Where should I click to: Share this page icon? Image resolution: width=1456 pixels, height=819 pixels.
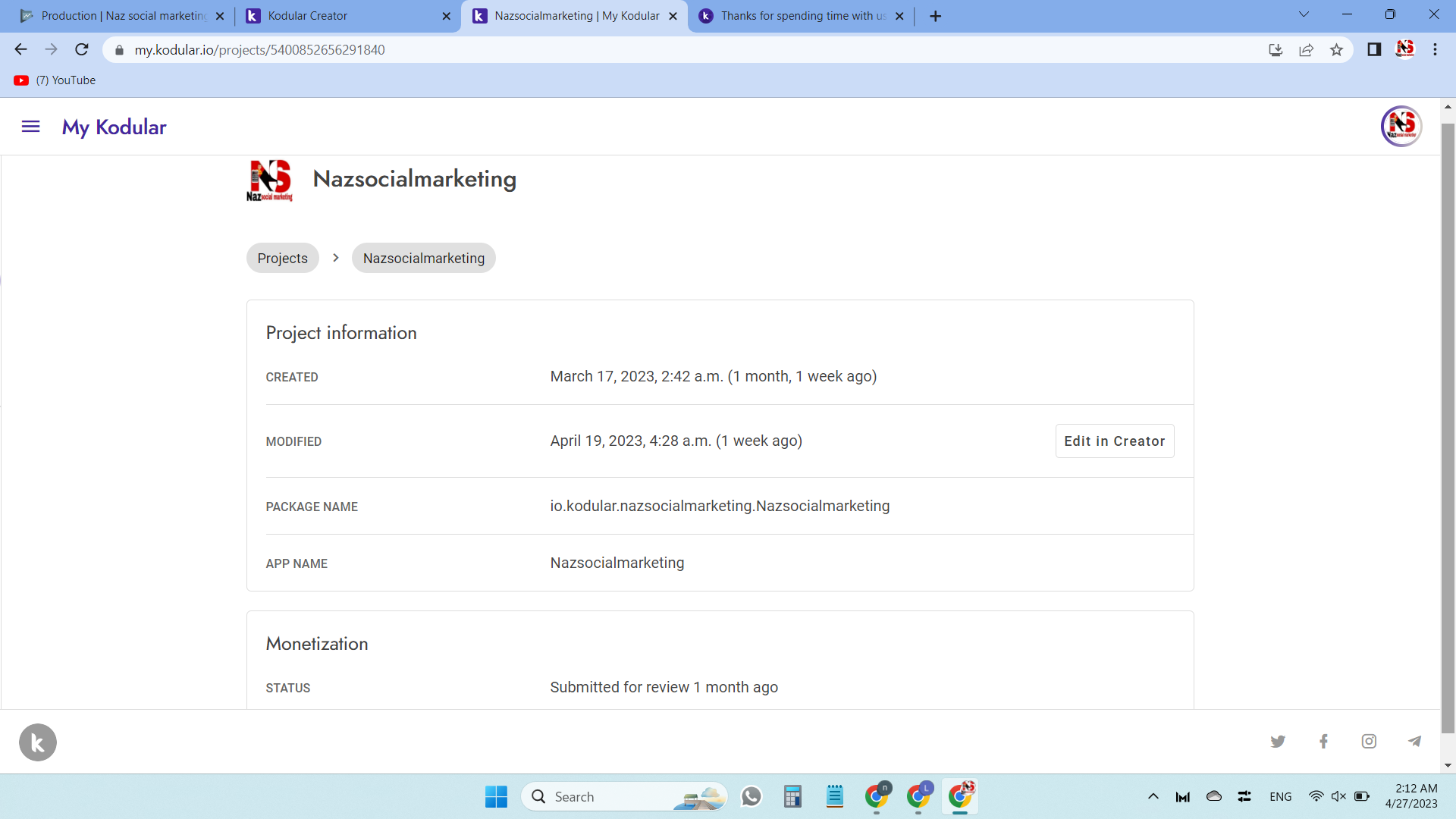click(1306, 50)
